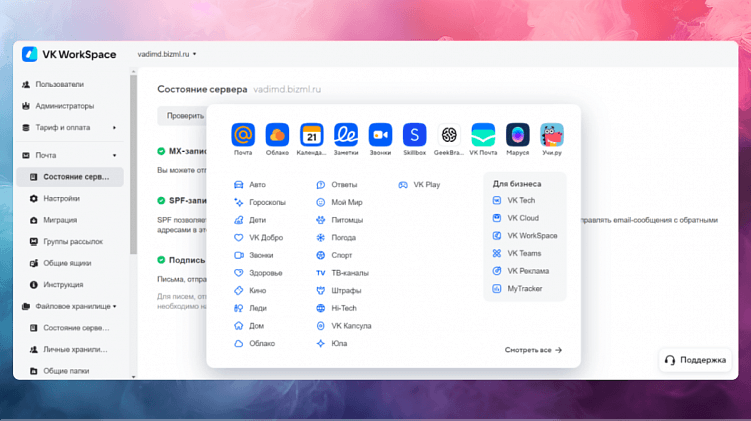
Task: Open the Звонки link in the list
Action: (261, 255)
